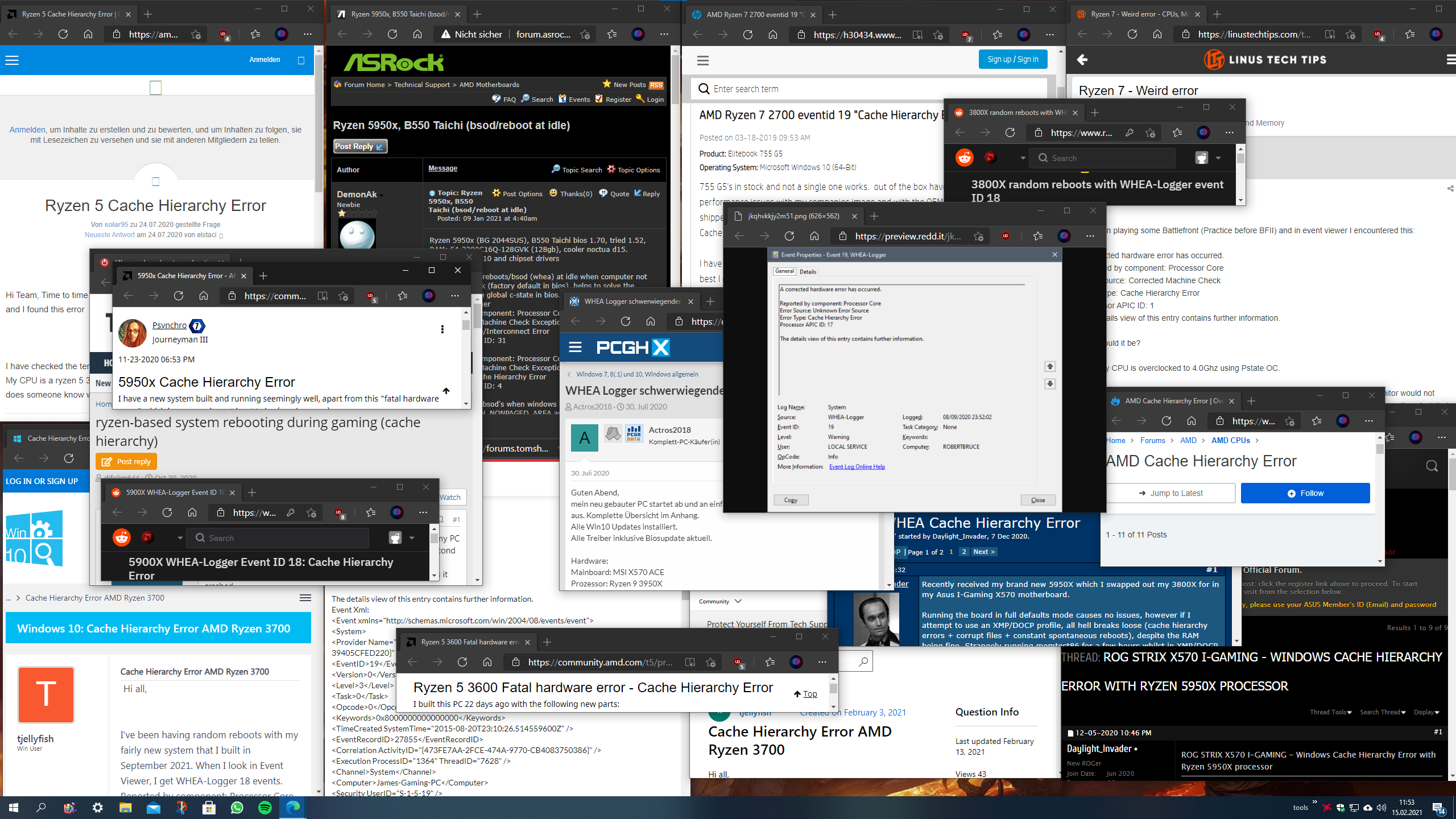1456x819 pixels.
Task: Click Linus Tech Tips logo
Action: (1265, 60)
